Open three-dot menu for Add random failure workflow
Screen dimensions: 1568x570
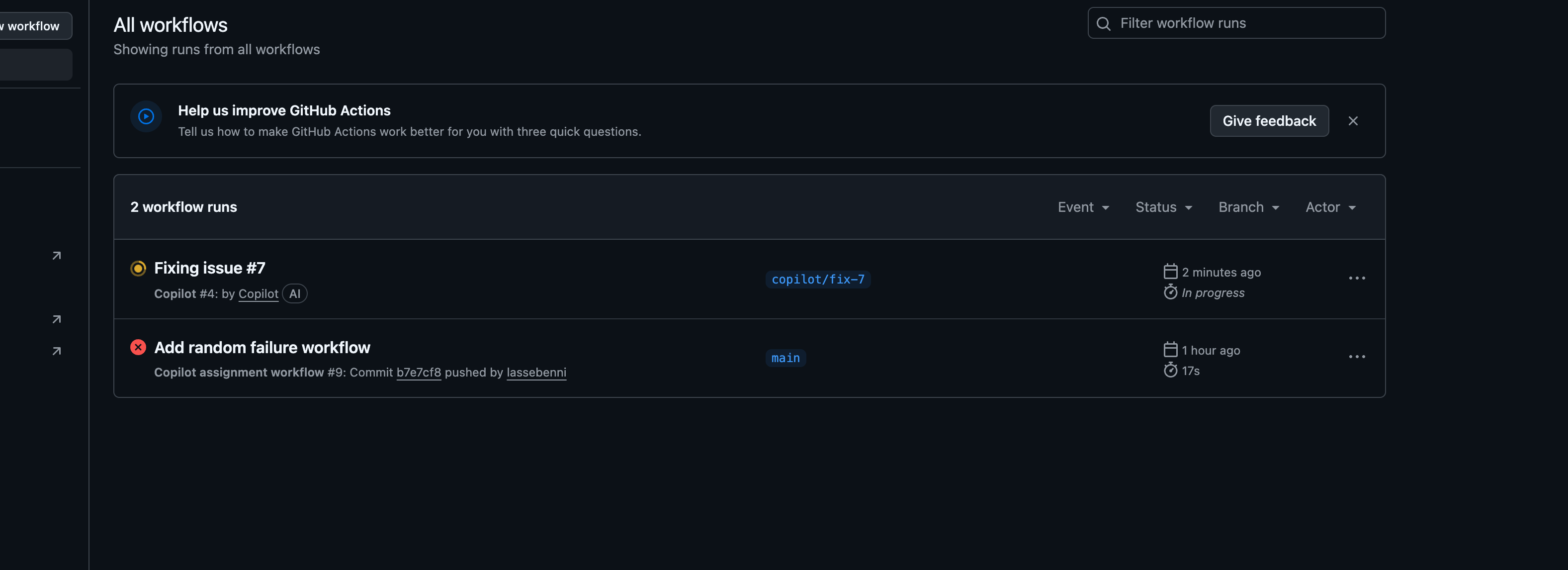1357,357
